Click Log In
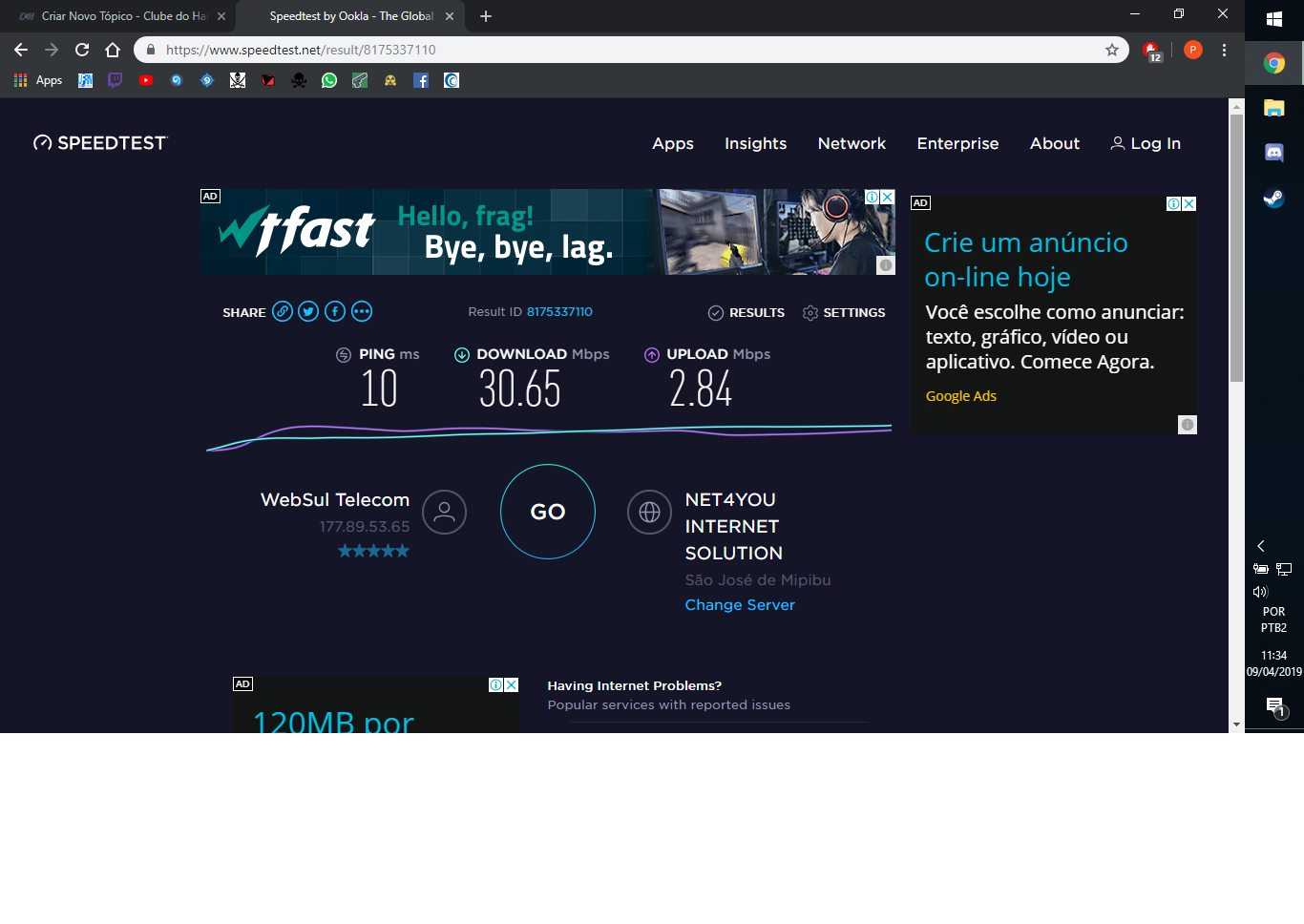This screenshot has width=1304, height=924. pos(1146,143)
